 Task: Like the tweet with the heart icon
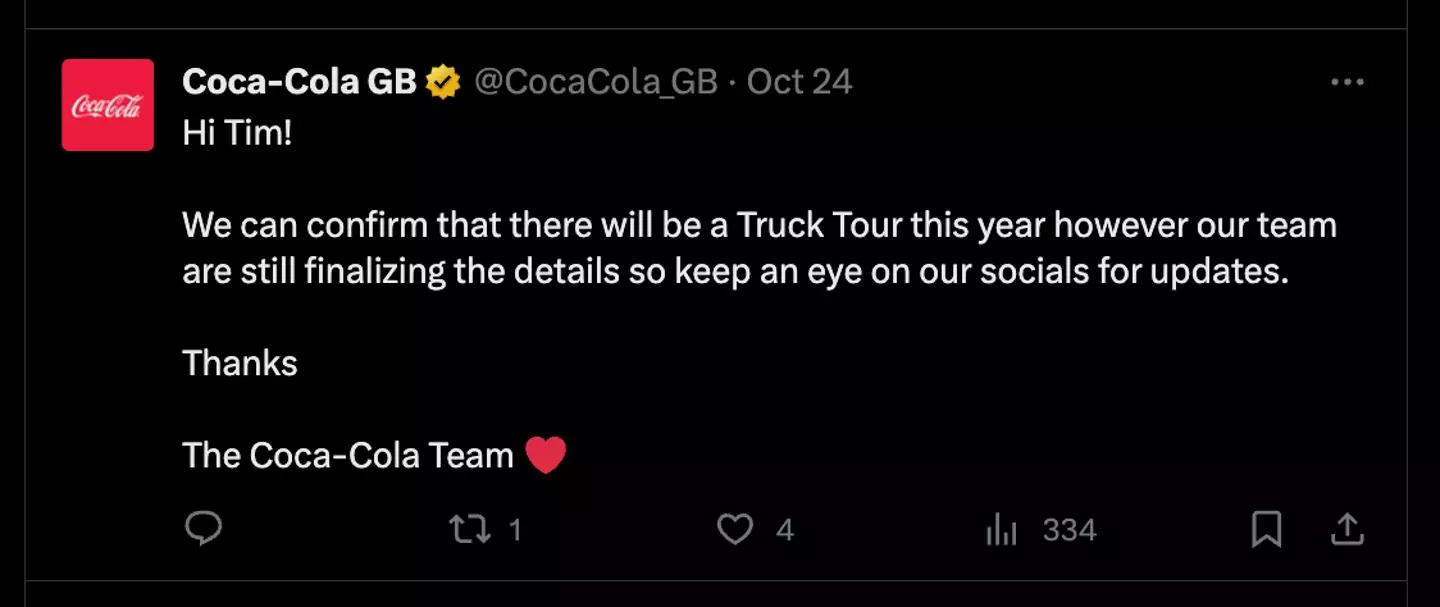pyautogui.click(x=735, y=529)
